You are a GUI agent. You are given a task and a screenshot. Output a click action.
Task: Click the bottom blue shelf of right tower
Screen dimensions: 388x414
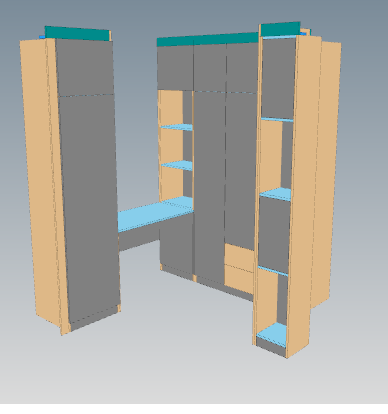[x=272, y=335]
